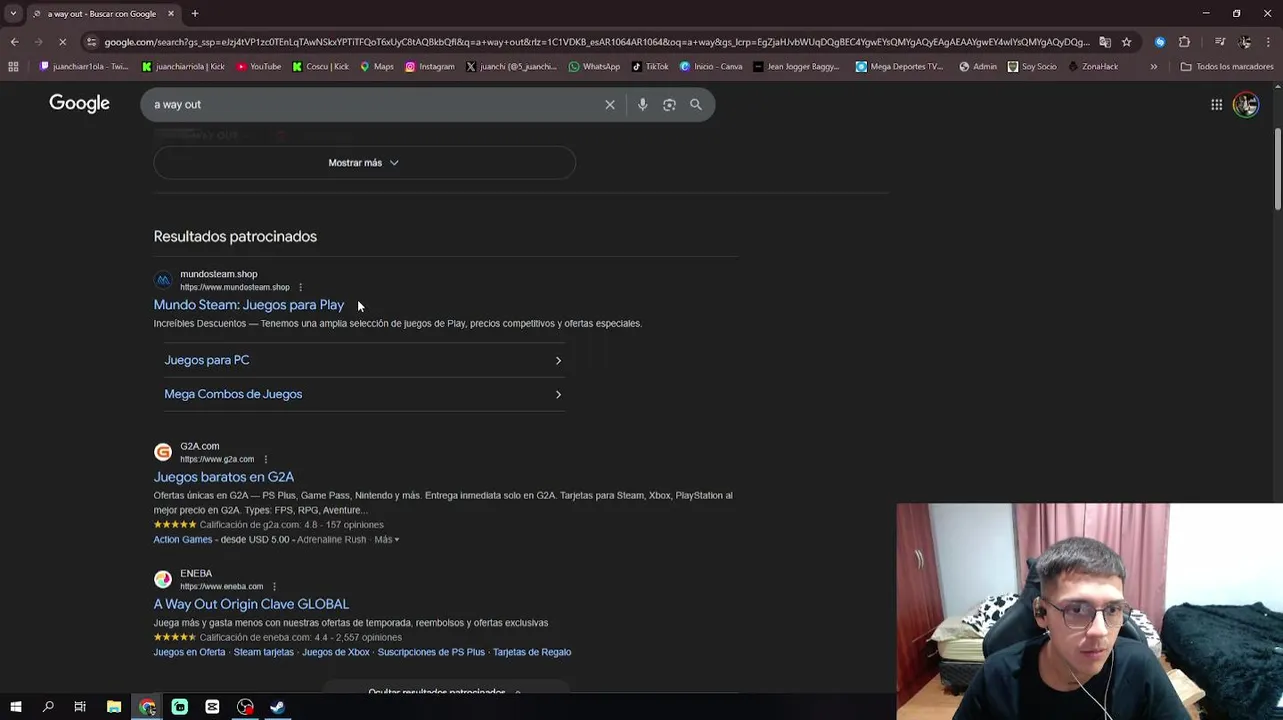Open the Juegos de Xbox link
Viewport: 1283px width, 720px height.
point(336,652)
